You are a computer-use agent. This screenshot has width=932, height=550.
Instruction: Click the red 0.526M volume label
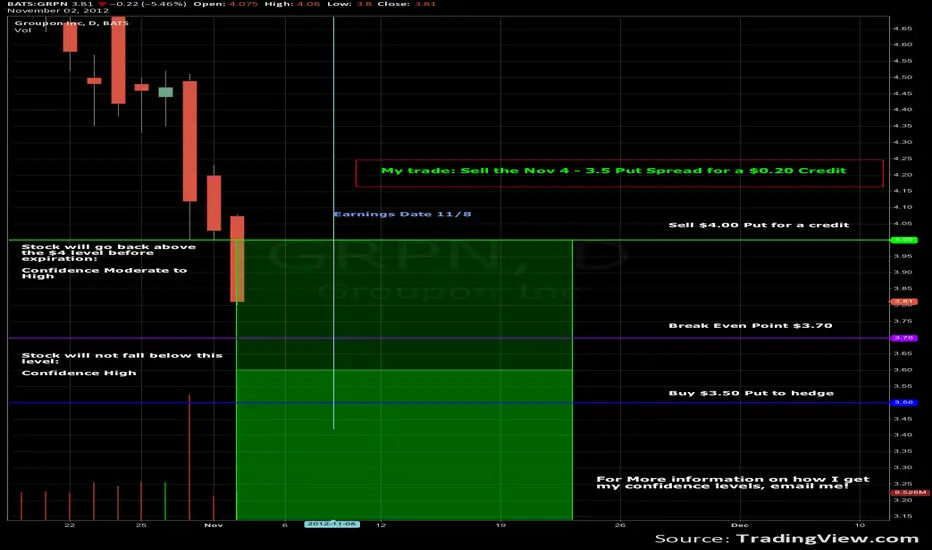(x=909, y=492)
